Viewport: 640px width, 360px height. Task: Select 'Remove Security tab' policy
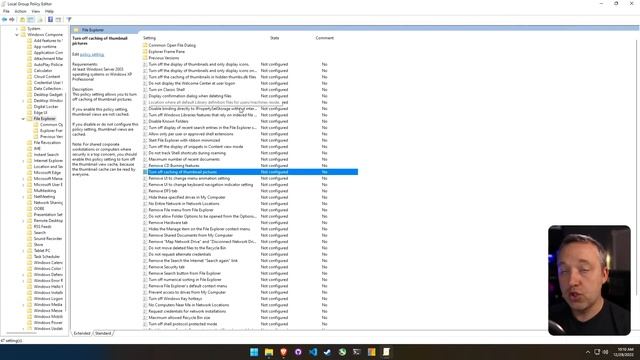coord(167,267)
